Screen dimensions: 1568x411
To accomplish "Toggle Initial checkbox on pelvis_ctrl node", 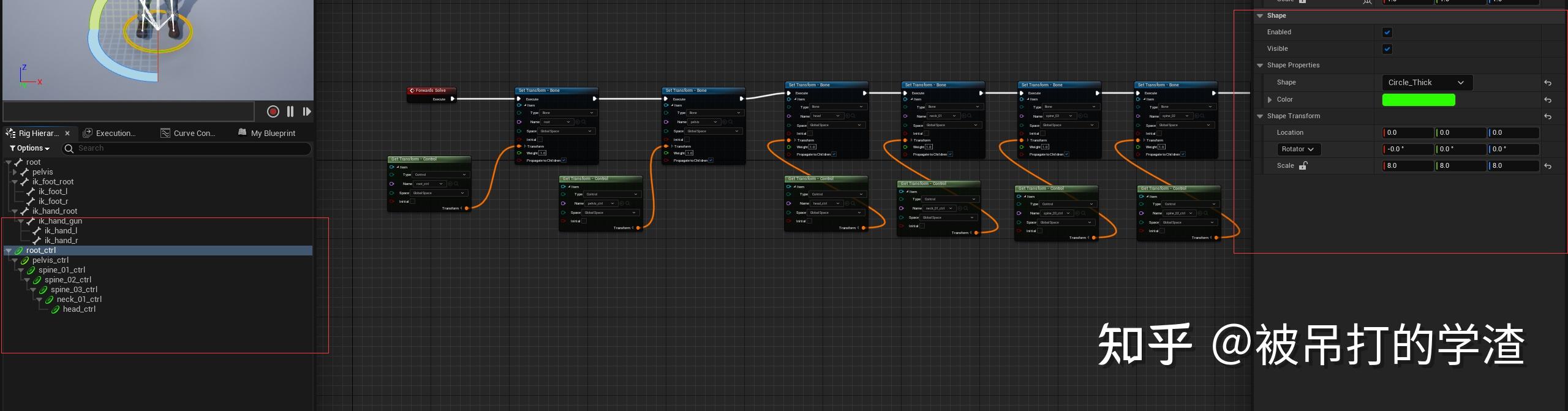I will (584, 221).
